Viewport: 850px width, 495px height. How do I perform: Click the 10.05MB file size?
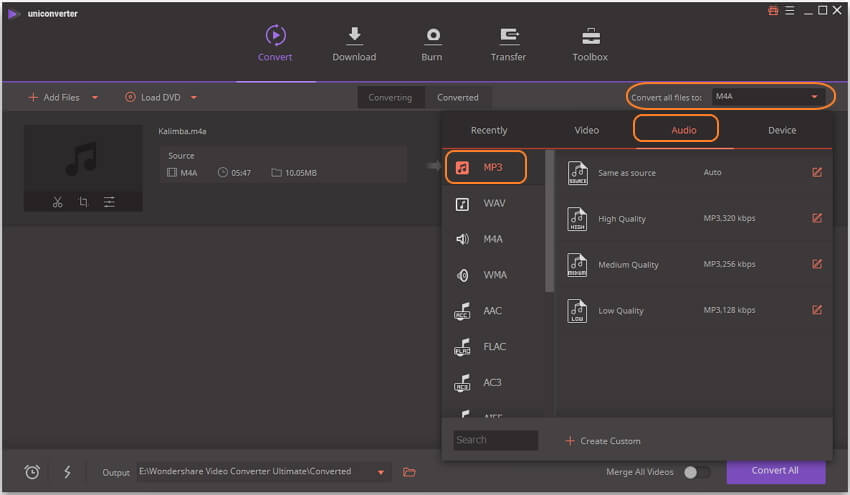pos(301,173)
